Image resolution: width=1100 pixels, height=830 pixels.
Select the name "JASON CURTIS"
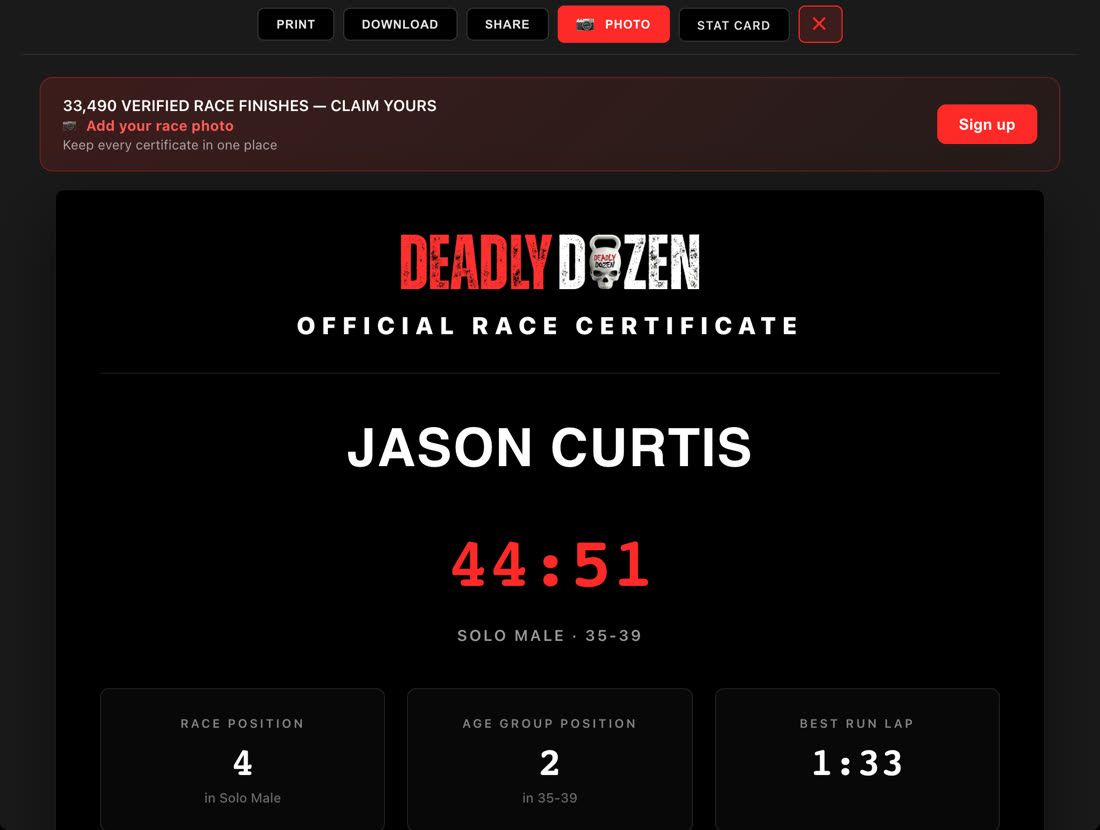click(x=549, y=447)
